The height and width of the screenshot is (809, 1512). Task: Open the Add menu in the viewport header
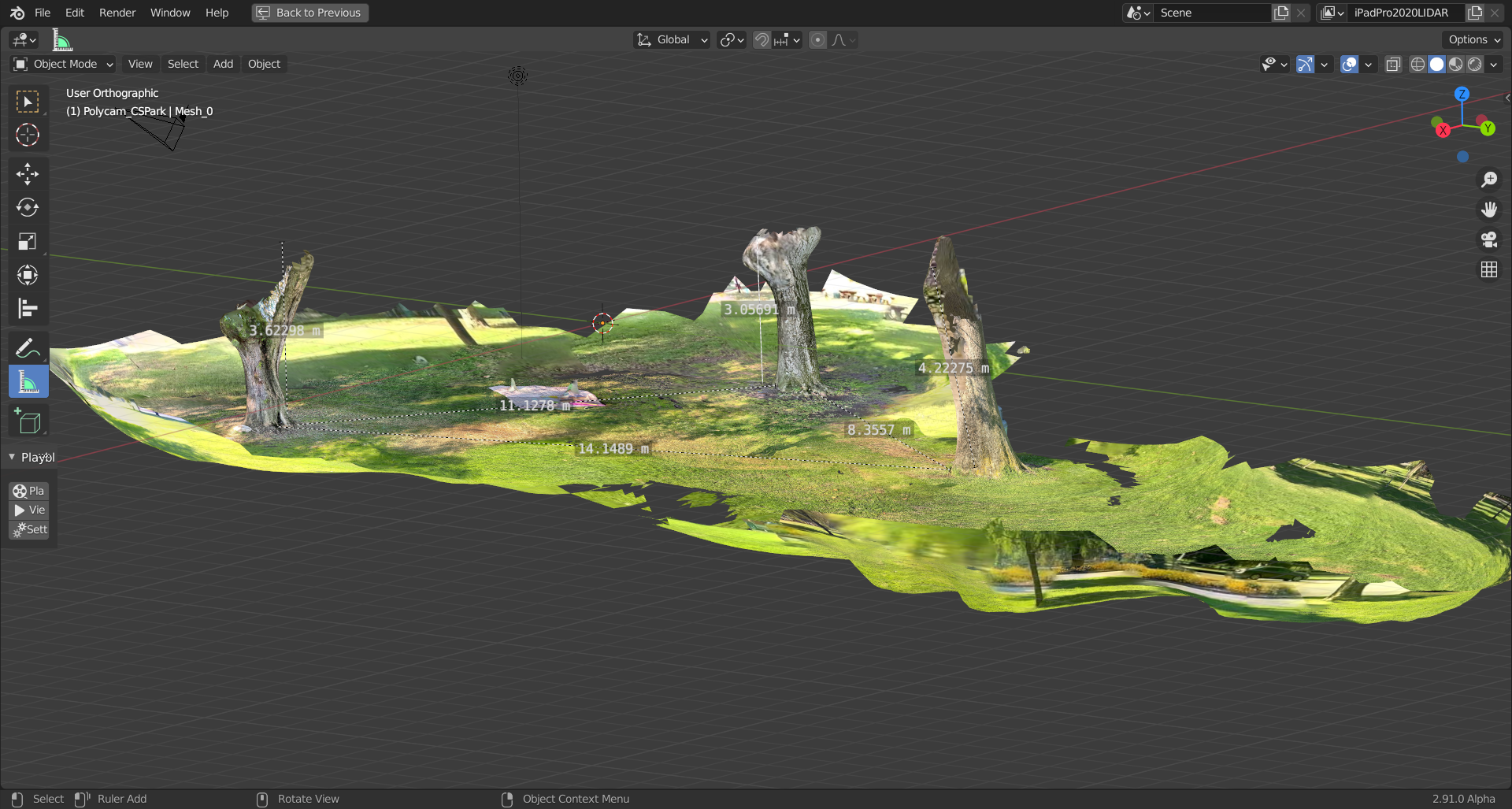click(223, 64)
